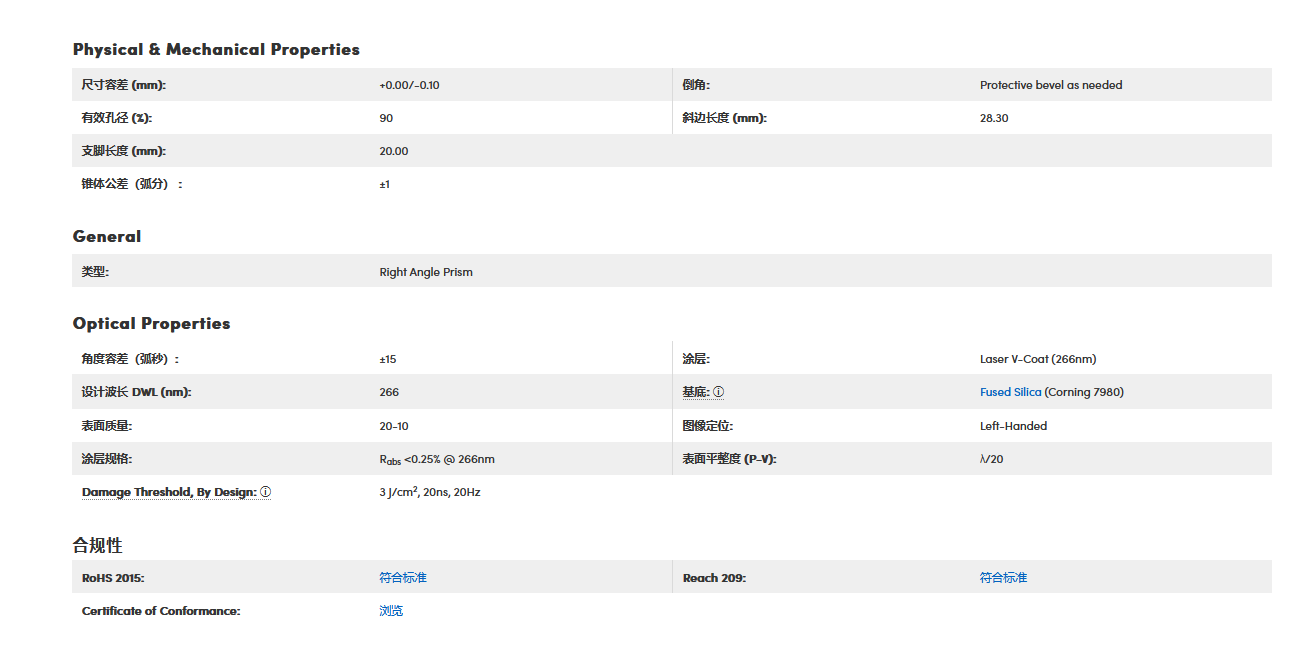Click the General section heading
The height and width of the screenshot is (656, 1292).
pyautogui.click(x=107, y=236)
